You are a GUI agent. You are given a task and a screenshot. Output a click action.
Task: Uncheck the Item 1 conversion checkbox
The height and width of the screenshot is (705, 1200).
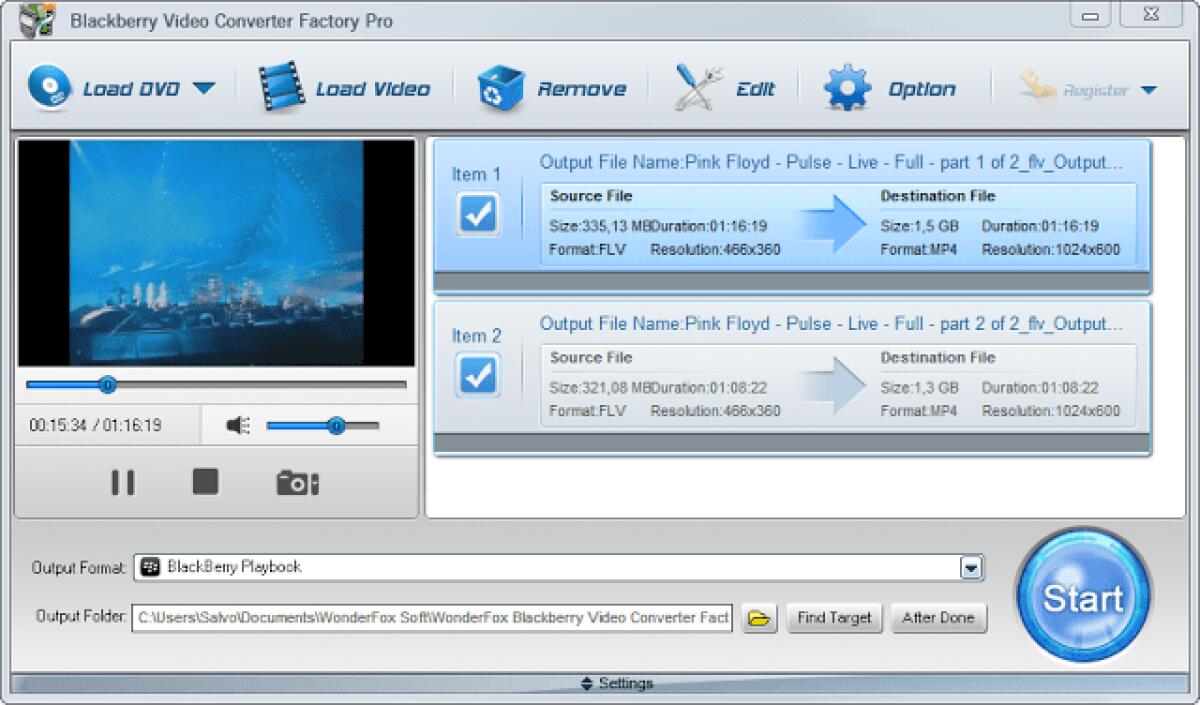coord(477,213)
